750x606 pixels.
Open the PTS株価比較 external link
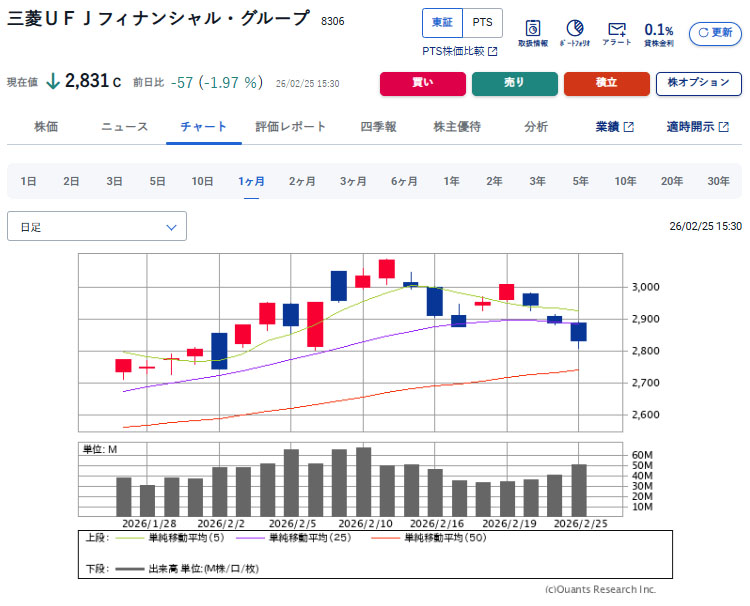(x=459, y=51)
